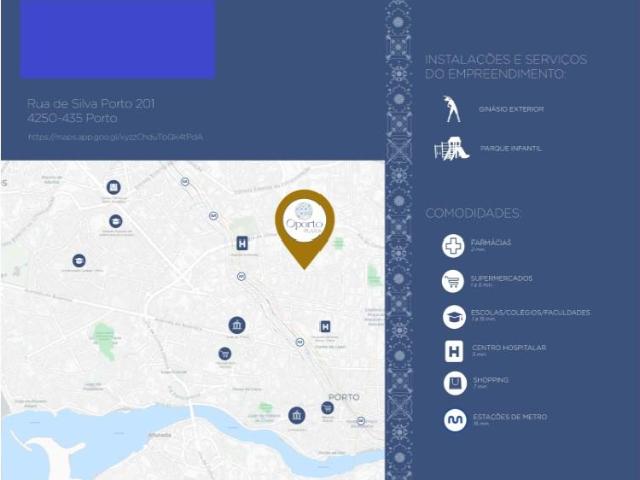Click the Parque Infantil playground slide icon
This screenshot has width=640, height=480.
pos(451,149)
